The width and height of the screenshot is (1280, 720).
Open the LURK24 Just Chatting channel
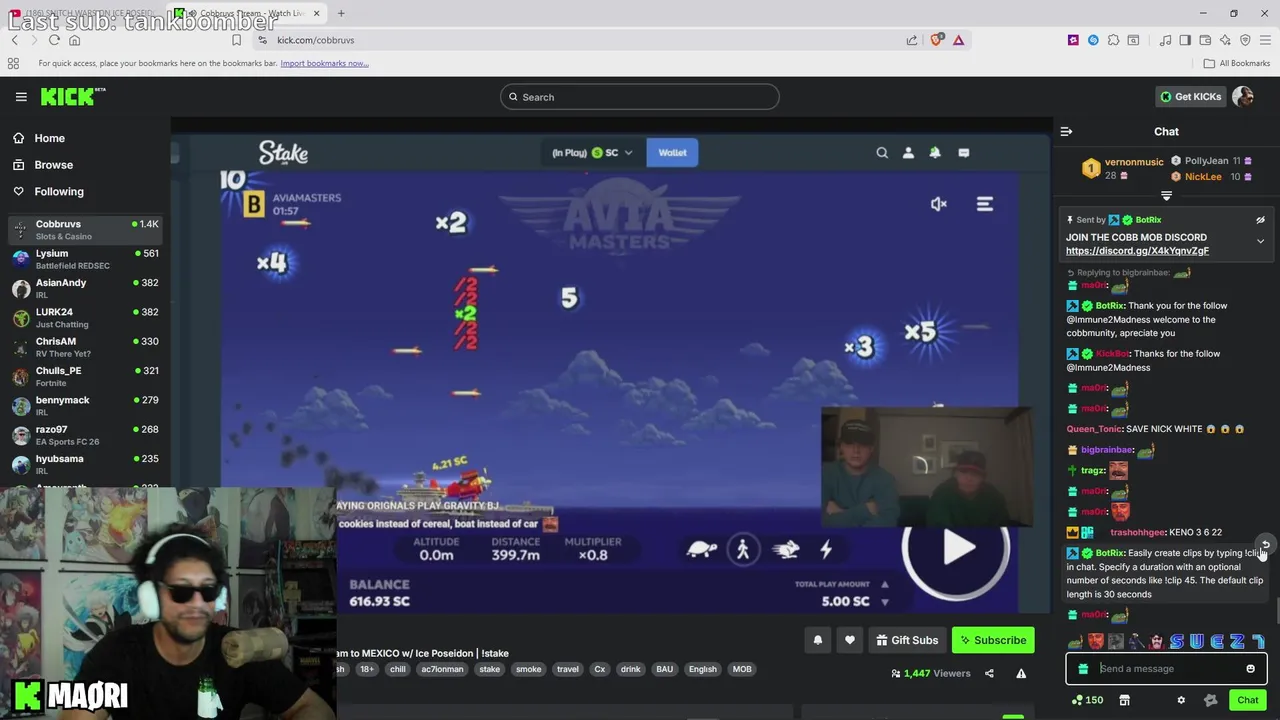[85, 317]
